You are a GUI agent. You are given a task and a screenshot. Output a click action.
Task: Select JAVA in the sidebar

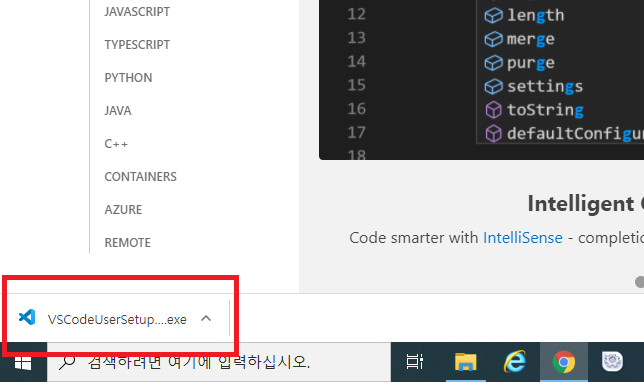pos(118,111)
